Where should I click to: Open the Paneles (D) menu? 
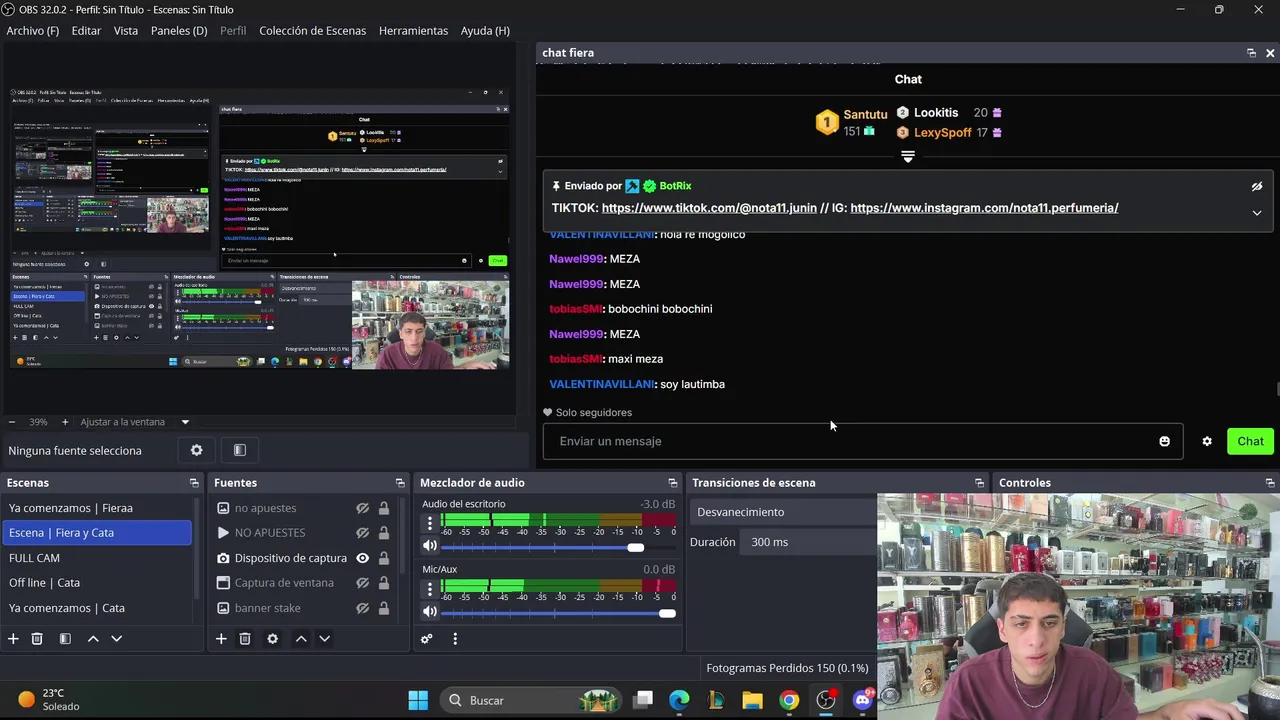pyautogui.click(x=179, y=31)
